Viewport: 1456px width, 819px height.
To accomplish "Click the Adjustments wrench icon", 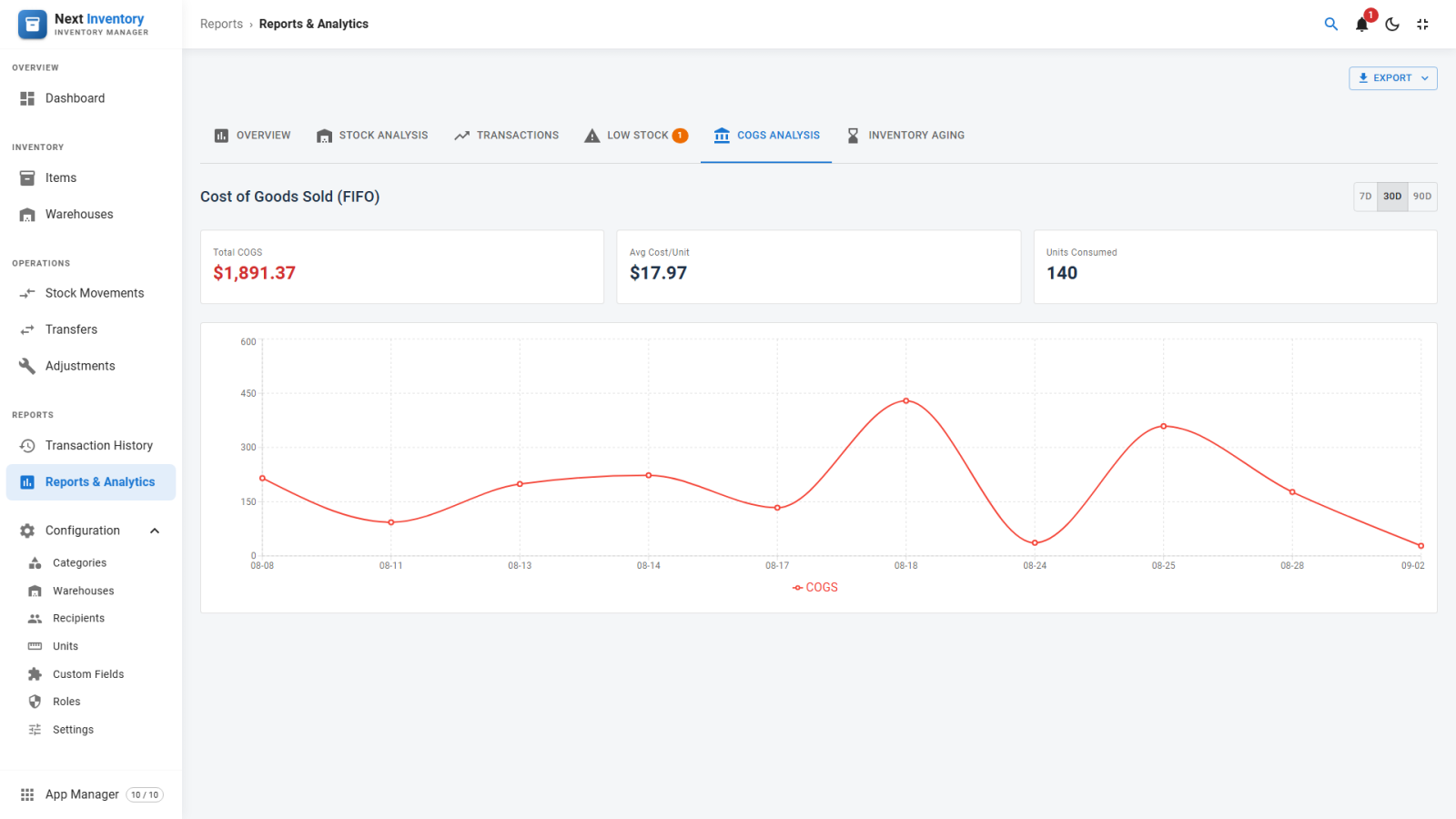I will [x=27, y=366].
